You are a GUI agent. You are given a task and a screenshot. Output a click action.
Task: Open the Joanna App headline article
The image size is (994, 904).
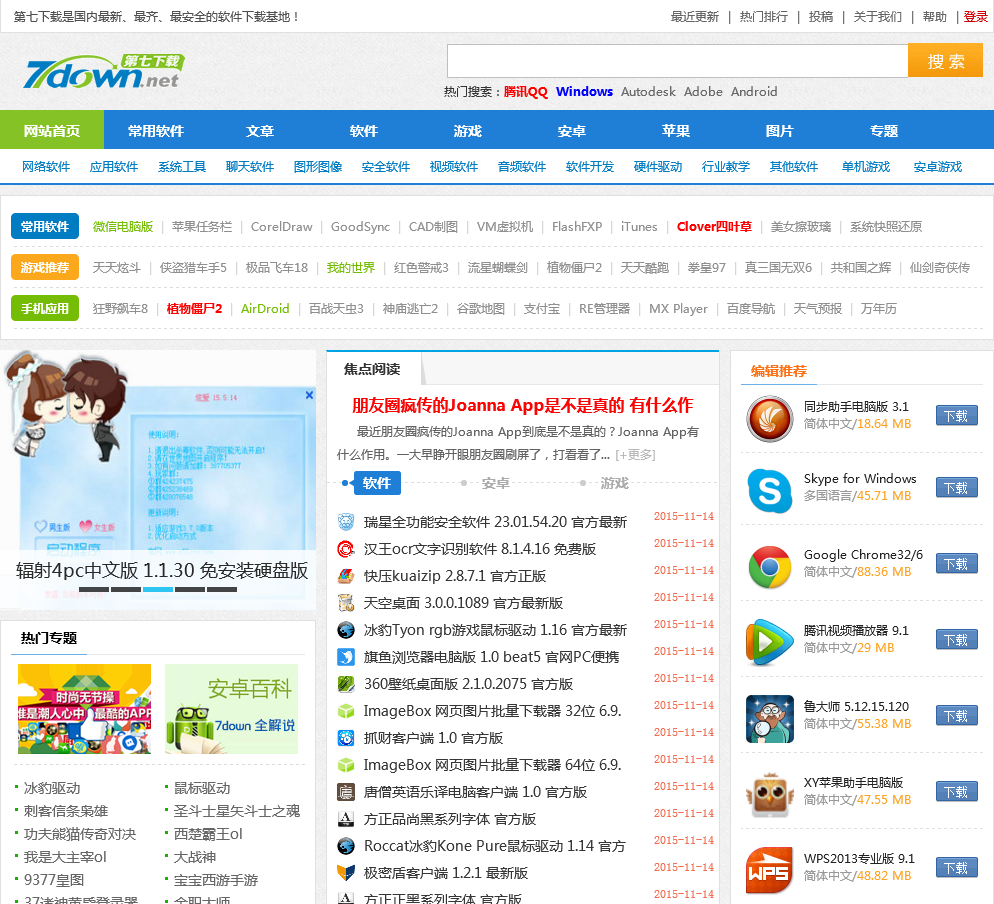coord(523,405)
